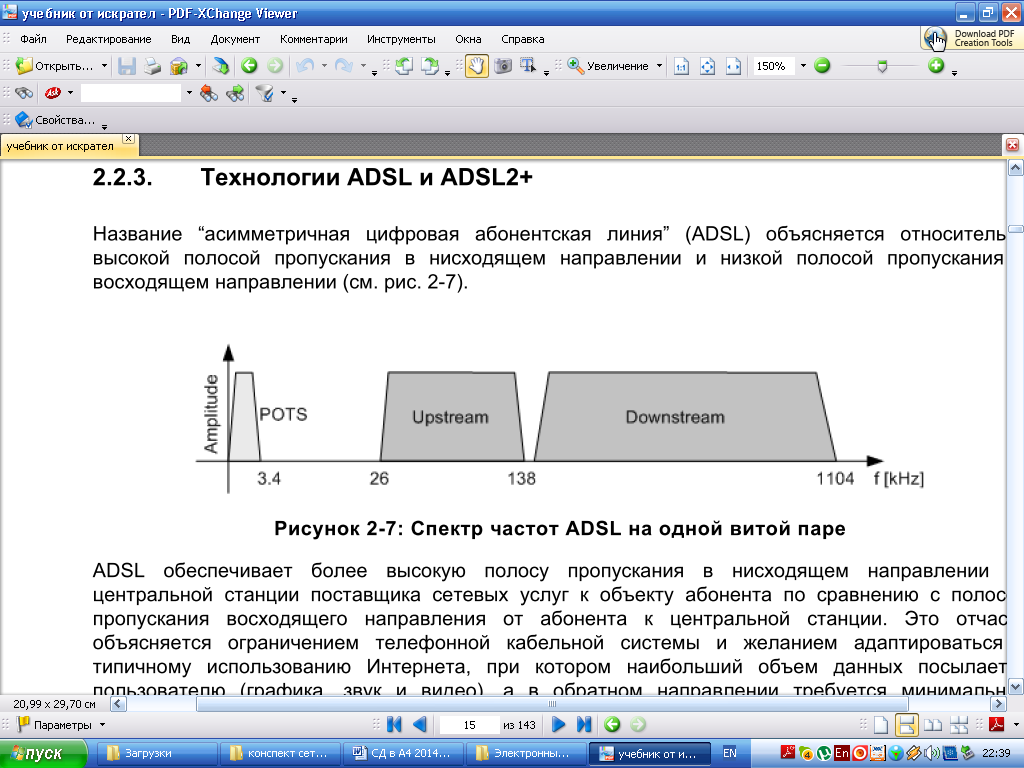Screen dimensions: 1024x768
Task: Click the Find Previous binoculars icon
Action: tap(209, 93)
